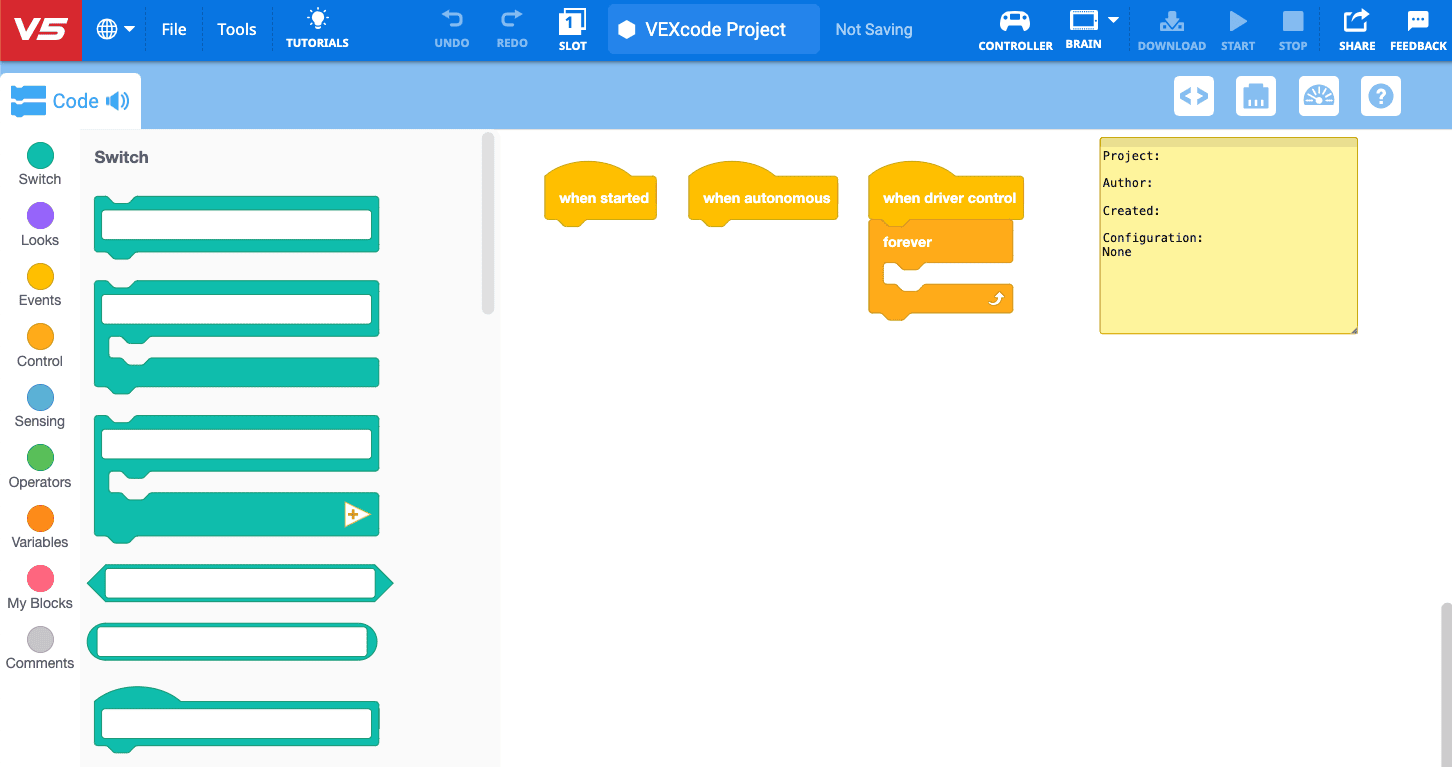The image size is (1452, 767).
Task: Open the code viewer
Action: 1193,96
